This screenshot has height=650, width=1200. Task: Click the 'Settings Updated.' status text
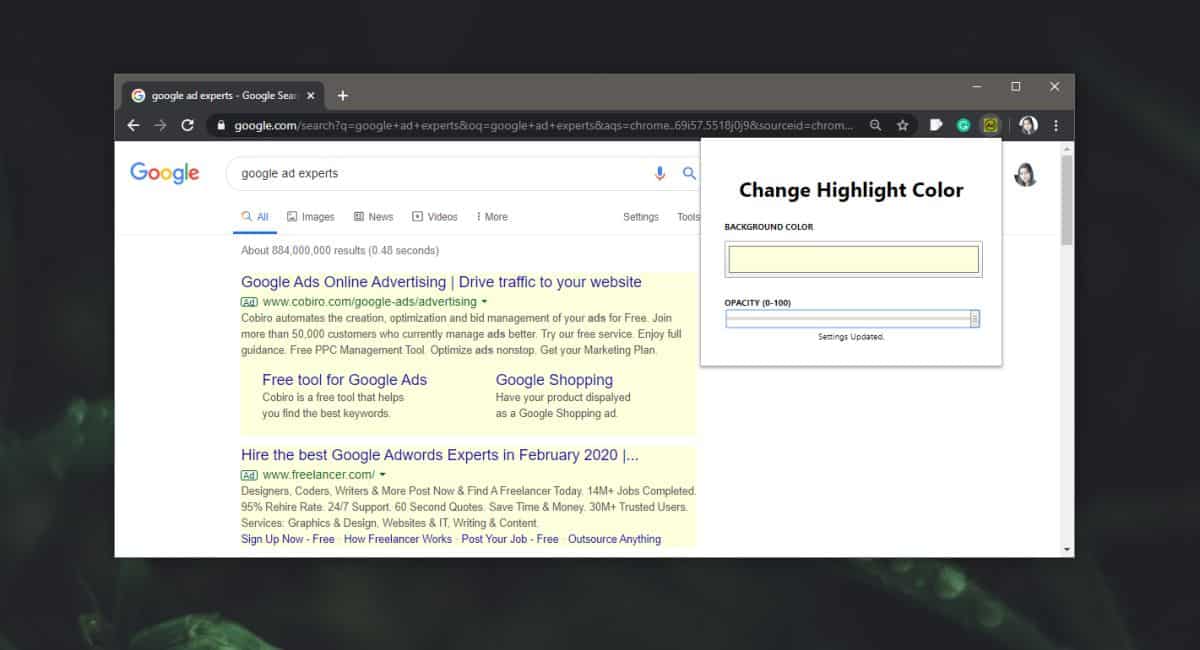pos(851,337)
